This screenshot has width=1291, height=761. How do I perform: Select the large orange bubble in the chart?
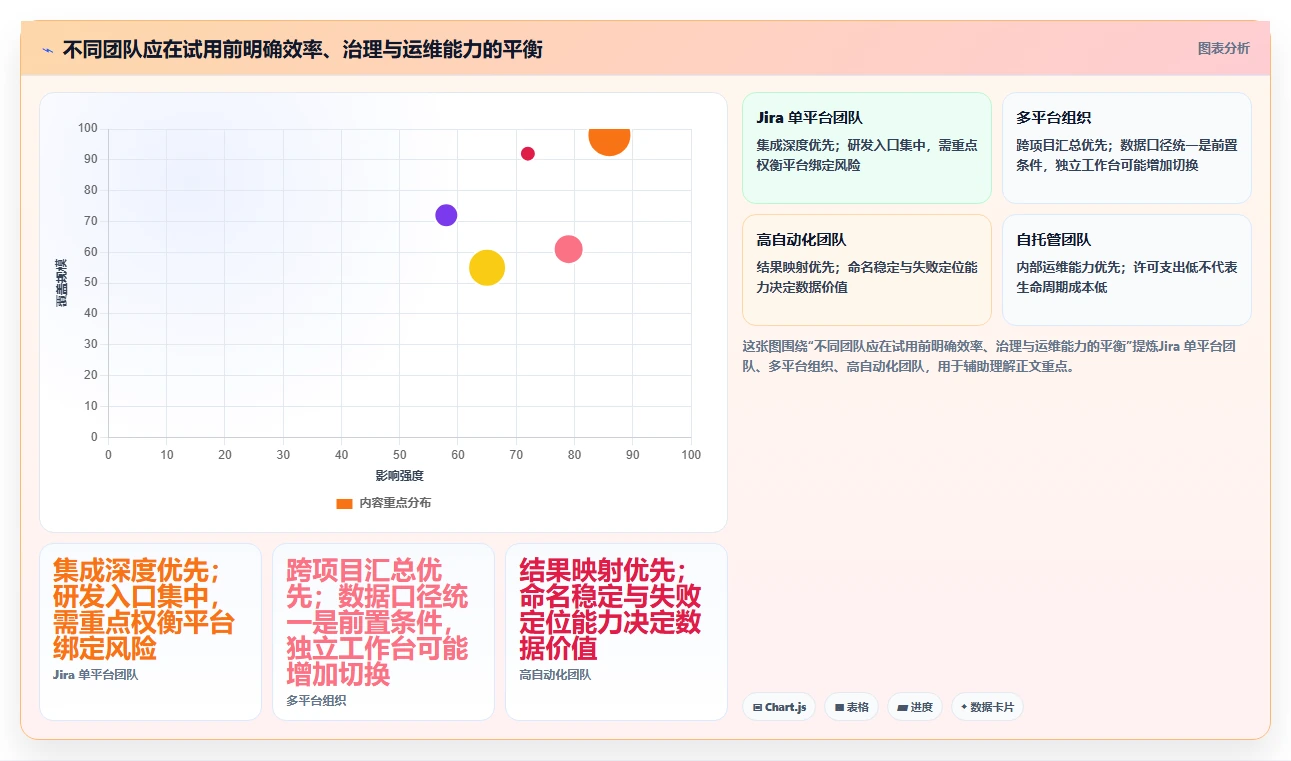coord(609,137)
